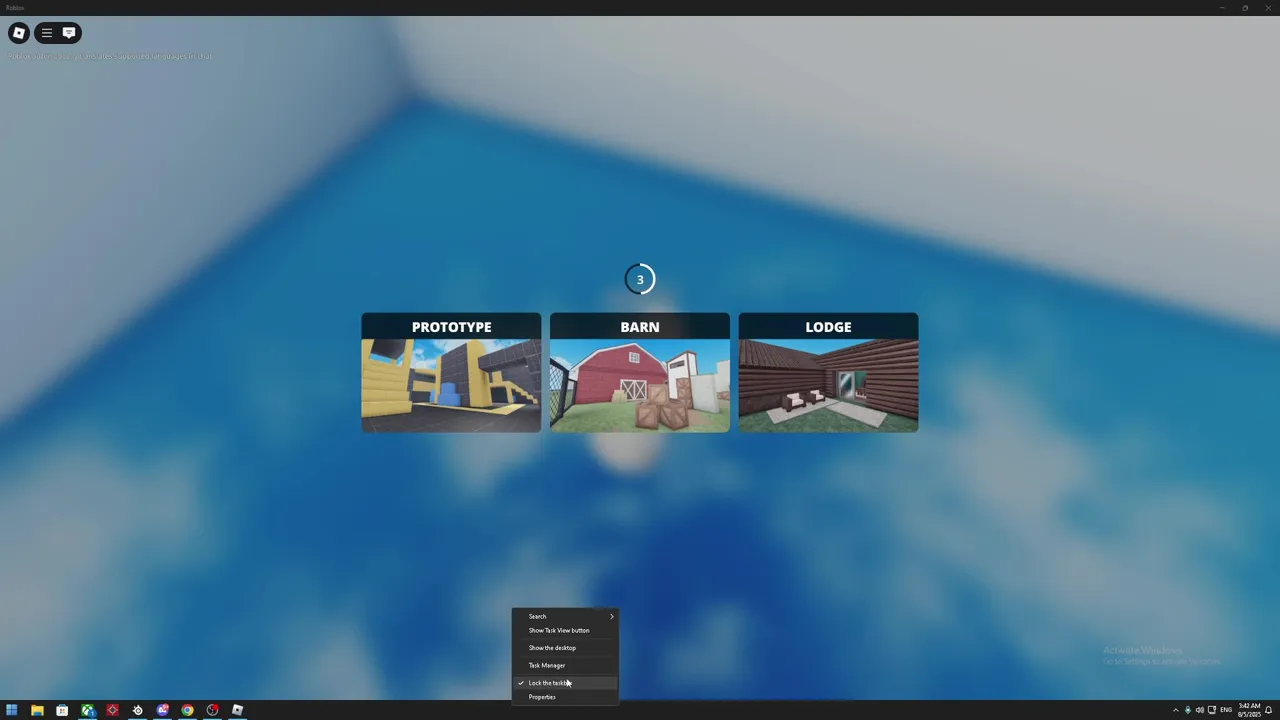Choose Show the desktop in the context menu

click(x=566, y=648)
